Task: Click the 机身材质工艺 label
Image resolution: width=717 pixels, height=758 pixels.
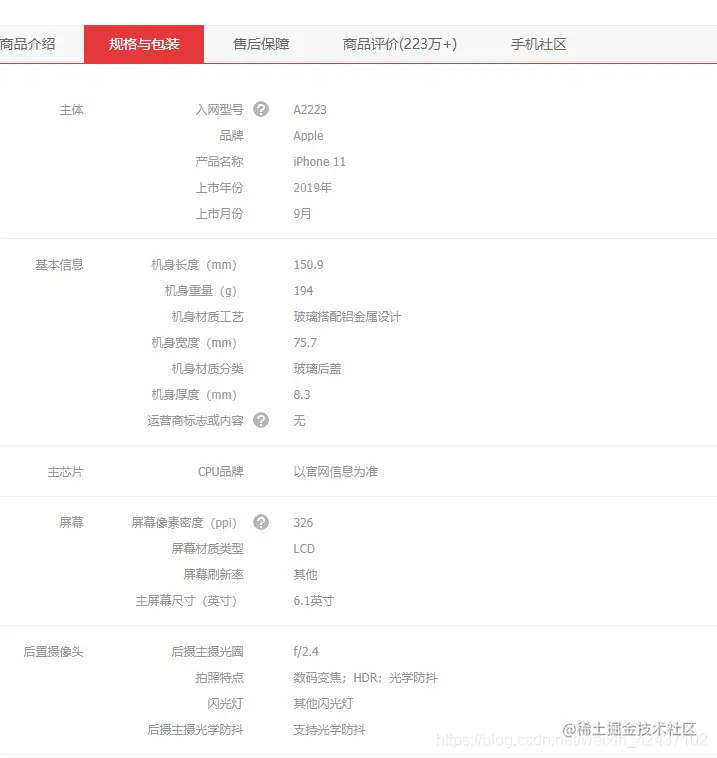Action: [x=207, y=317]
